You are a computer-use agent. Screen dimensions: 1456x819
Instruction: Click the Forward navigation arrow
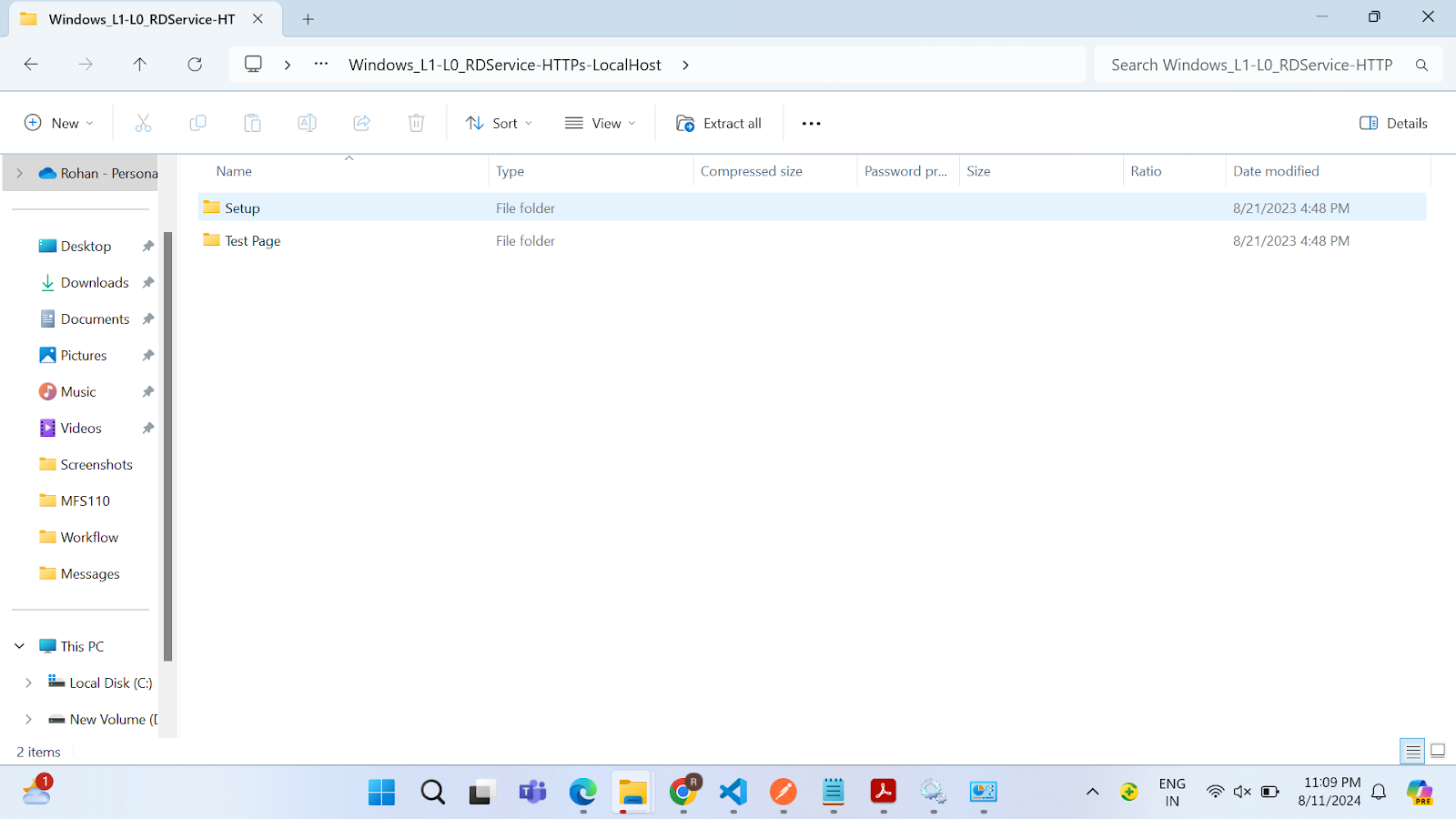86,65
